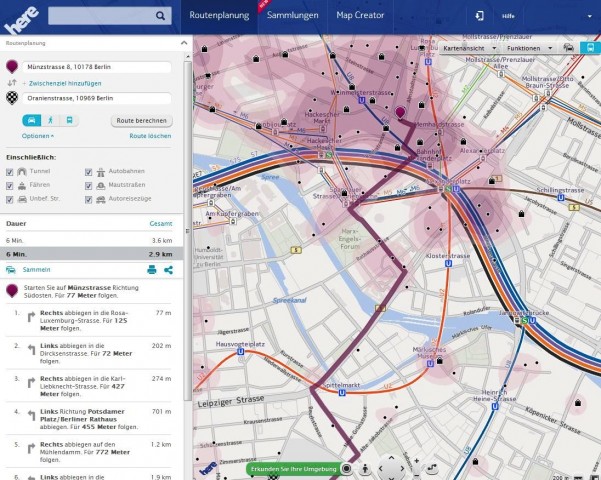Click step 1 Rosa-Luxemburg-Strasse direction
The width and height of the screenshot is (601, 480).
pos(89,321)
